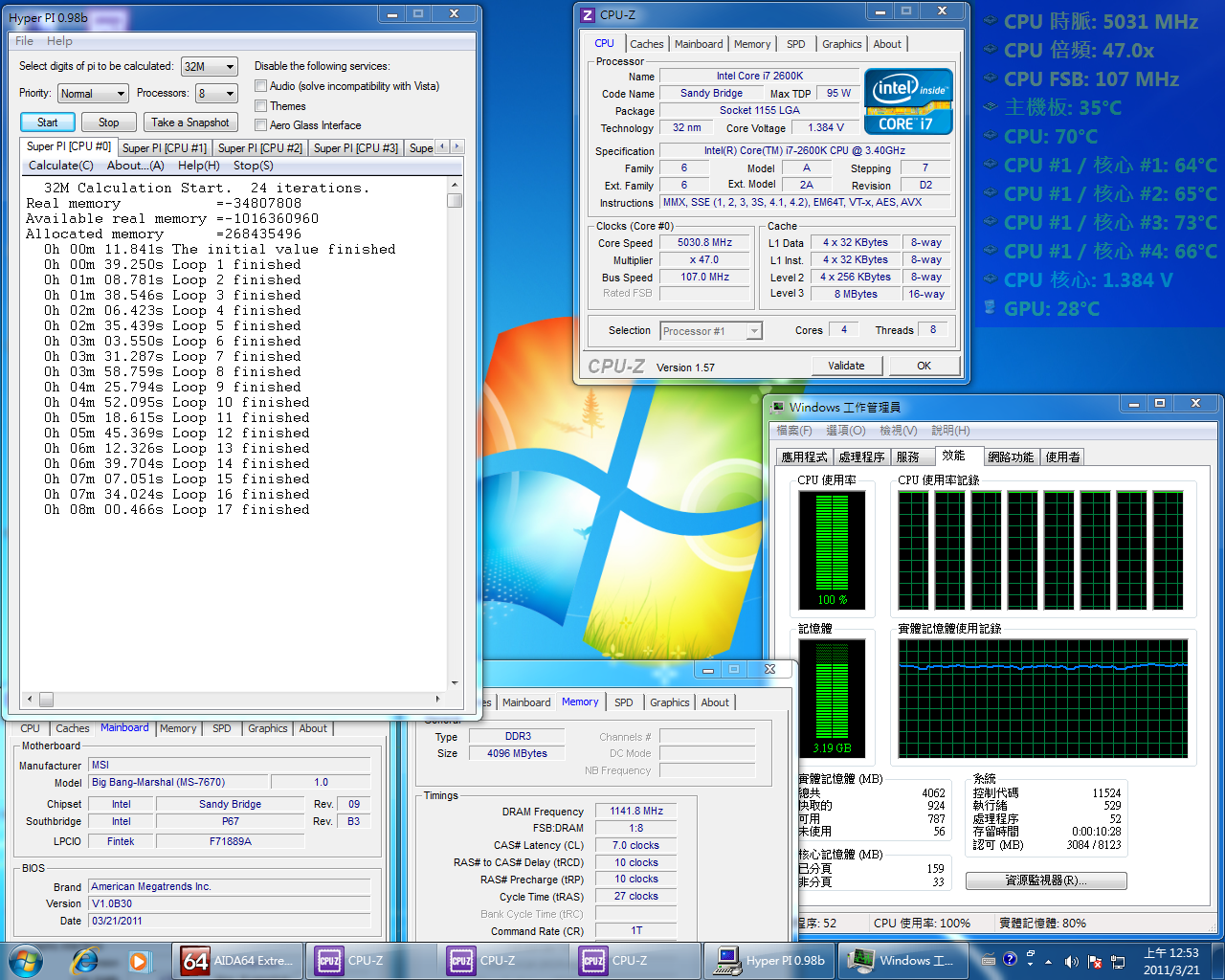1225x980 pixels.
Task: Click horizontal scrollbar thumb in Super PI log
Action: pos(46,700)
